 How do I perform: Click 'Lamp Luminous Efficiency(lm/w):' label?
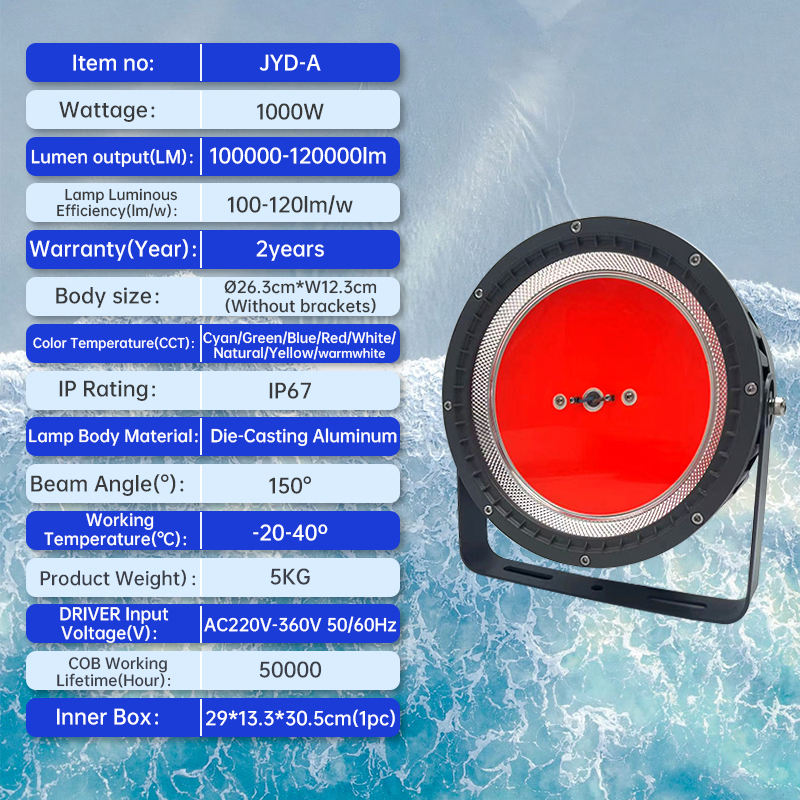[x=117, y=203]
